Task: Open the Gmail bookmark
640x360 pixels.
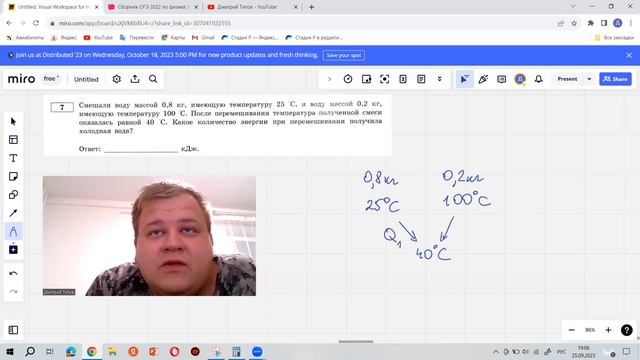Action: [x=203, y=38]
